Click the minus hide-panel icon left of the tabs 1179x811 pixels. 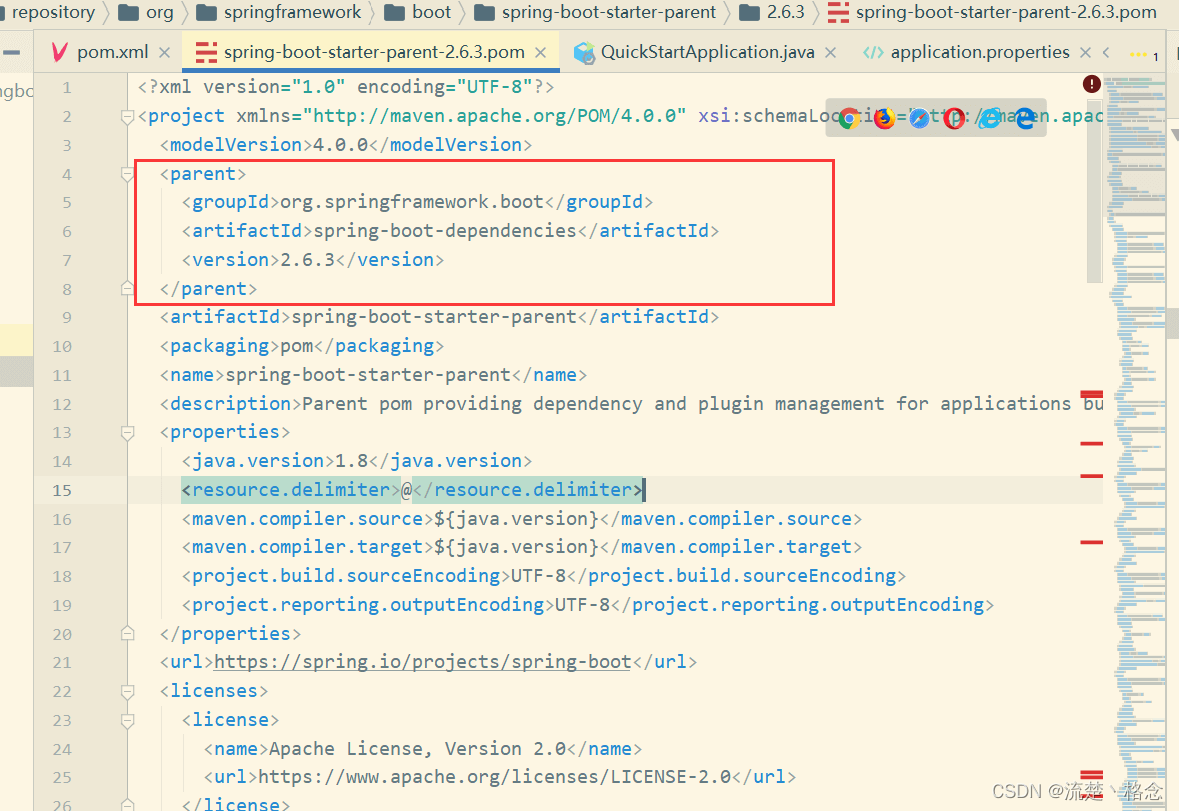[x=11, y=53]
